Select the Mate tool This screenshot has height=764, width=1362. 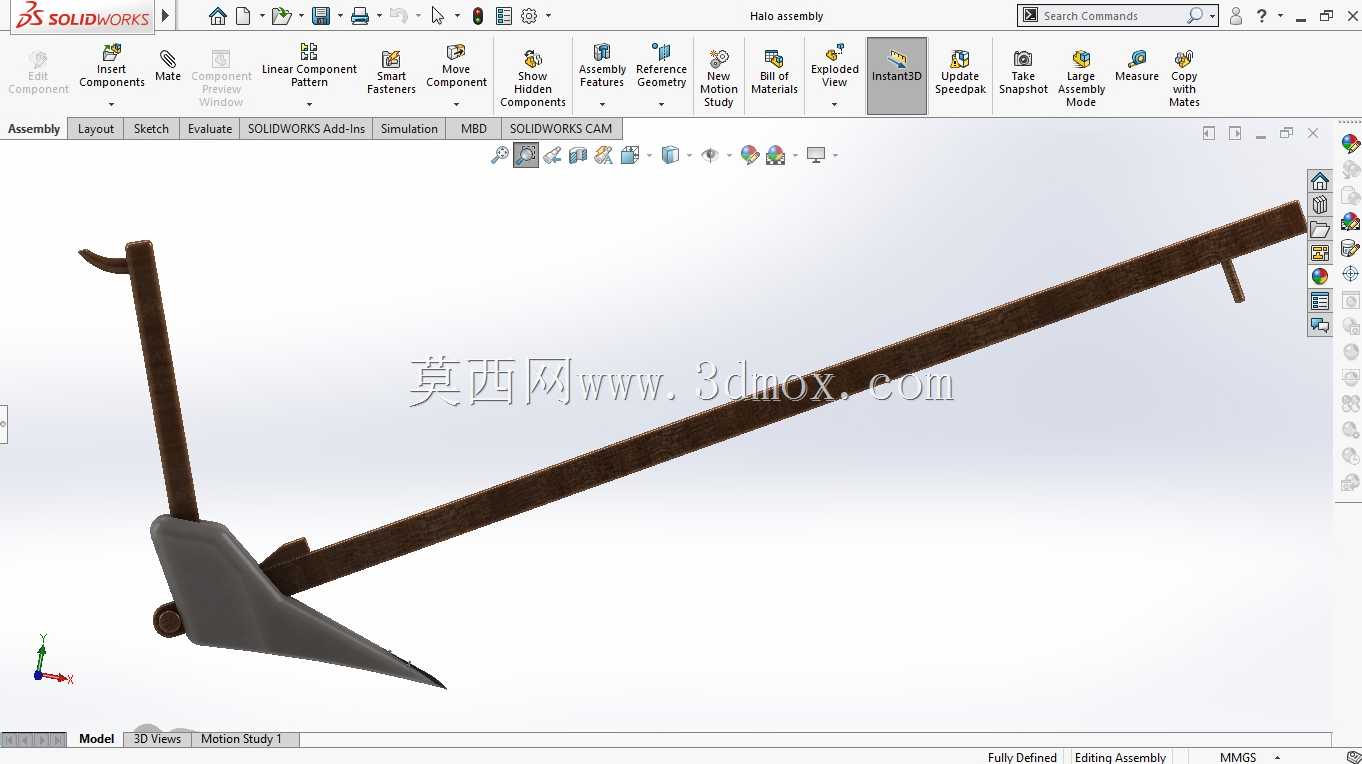[168, 66]
